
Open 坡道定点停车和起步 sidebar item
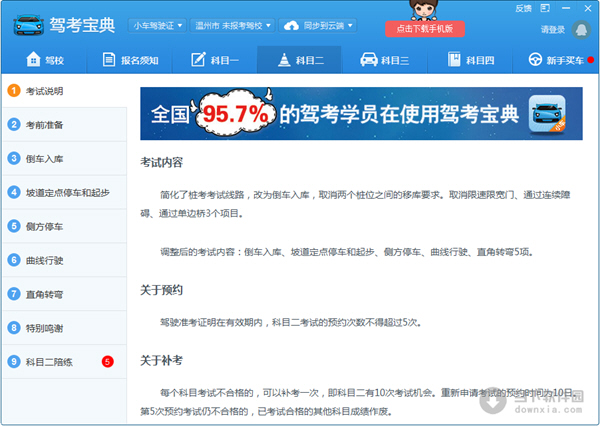pos(65,192)
